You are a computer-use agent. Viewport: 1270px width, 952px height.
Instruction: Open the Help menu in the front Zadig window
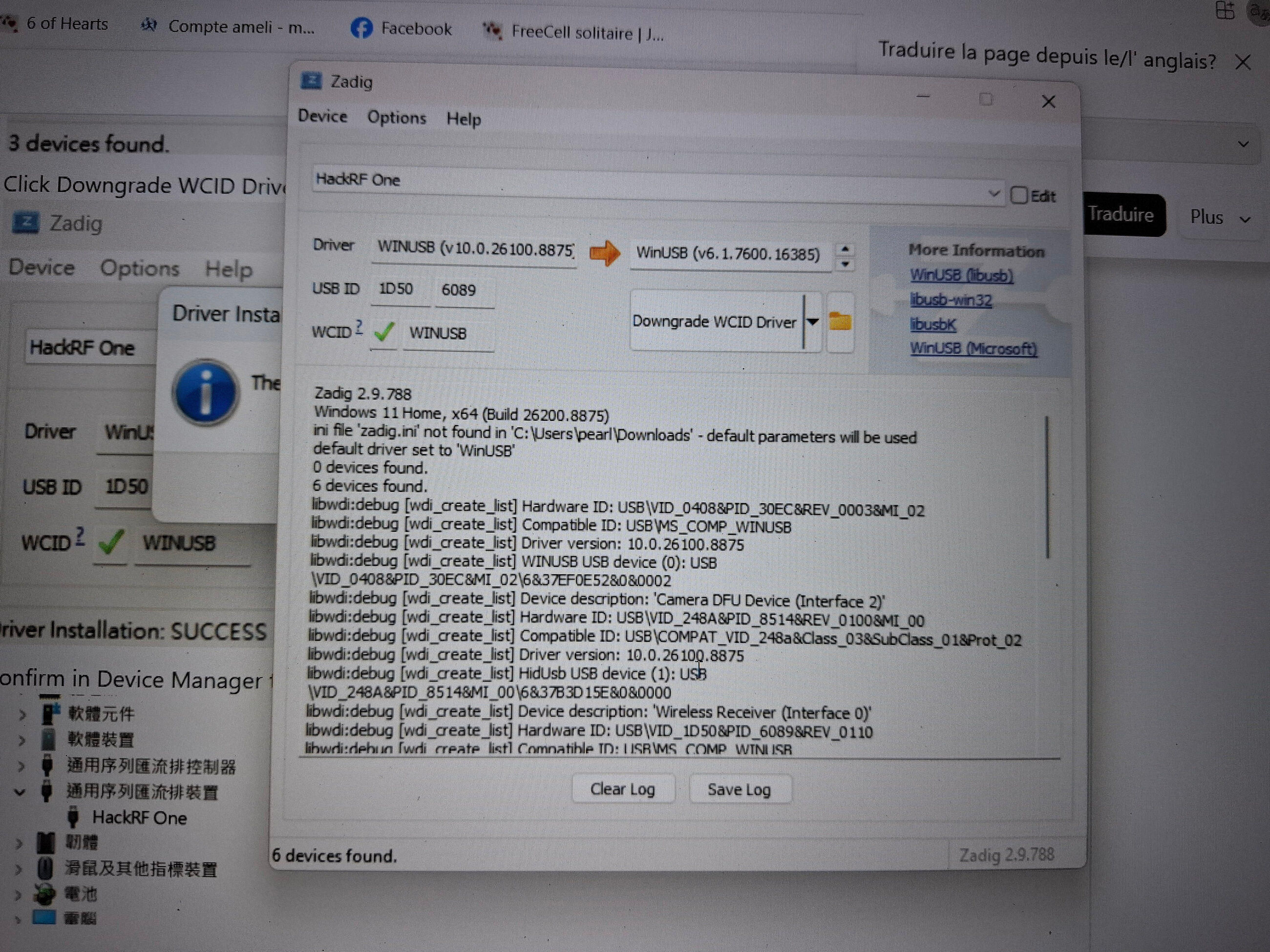pyautogui.click(x=464, y=119)
